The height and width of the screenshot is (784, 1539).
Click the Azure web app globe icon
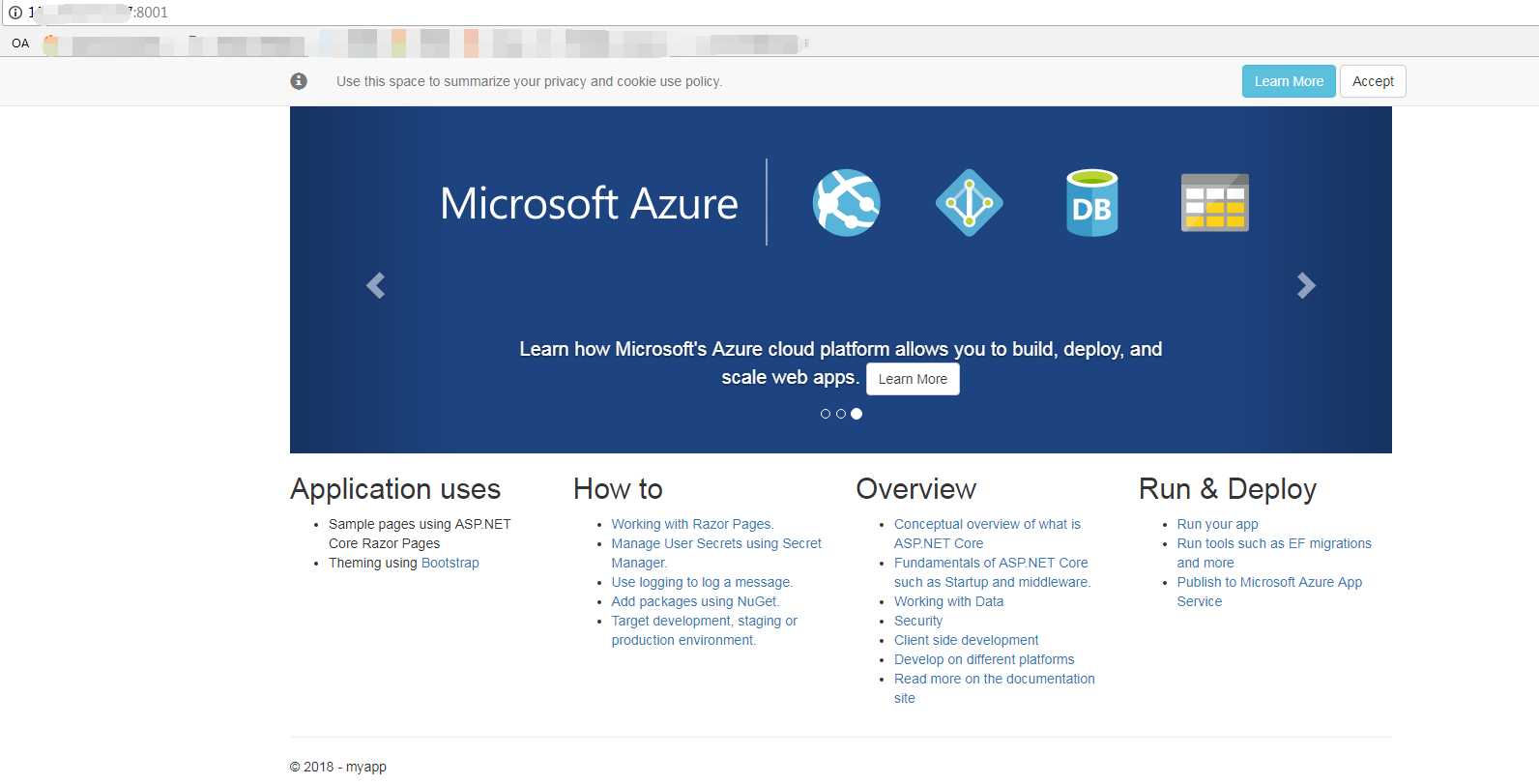coord(847,203)
